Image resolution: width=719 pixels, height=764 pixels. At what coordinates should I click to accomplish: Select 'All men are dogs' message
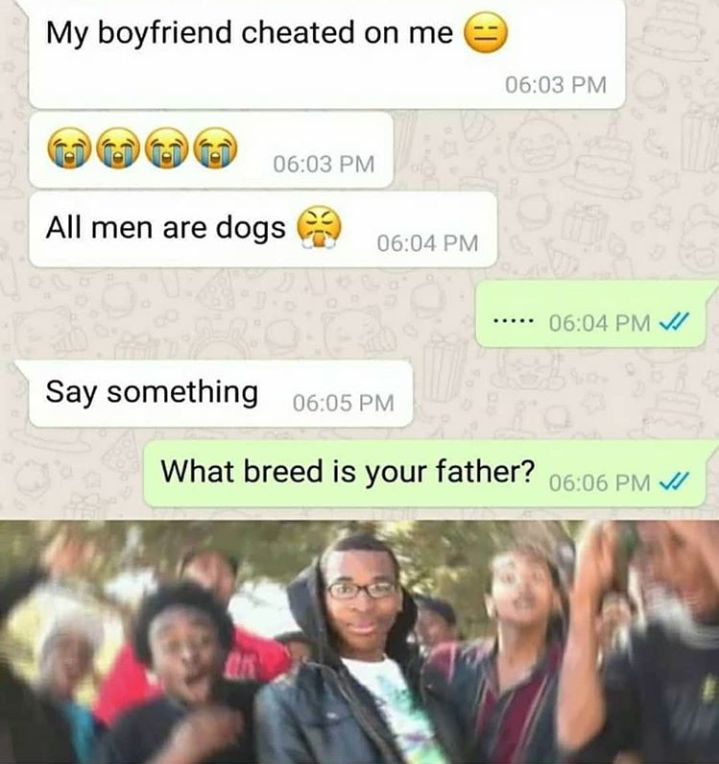click(x=263, y=229)
